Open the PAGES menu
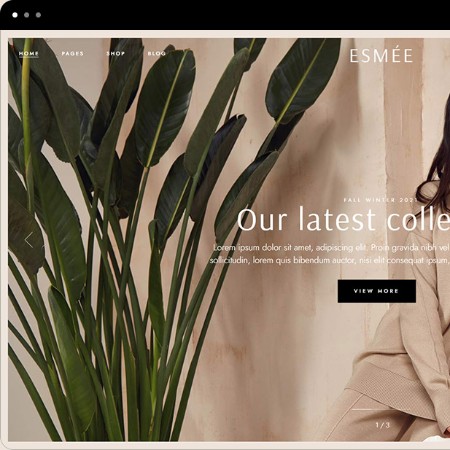Viewport: 450px width, 450px height. point(72,53)
